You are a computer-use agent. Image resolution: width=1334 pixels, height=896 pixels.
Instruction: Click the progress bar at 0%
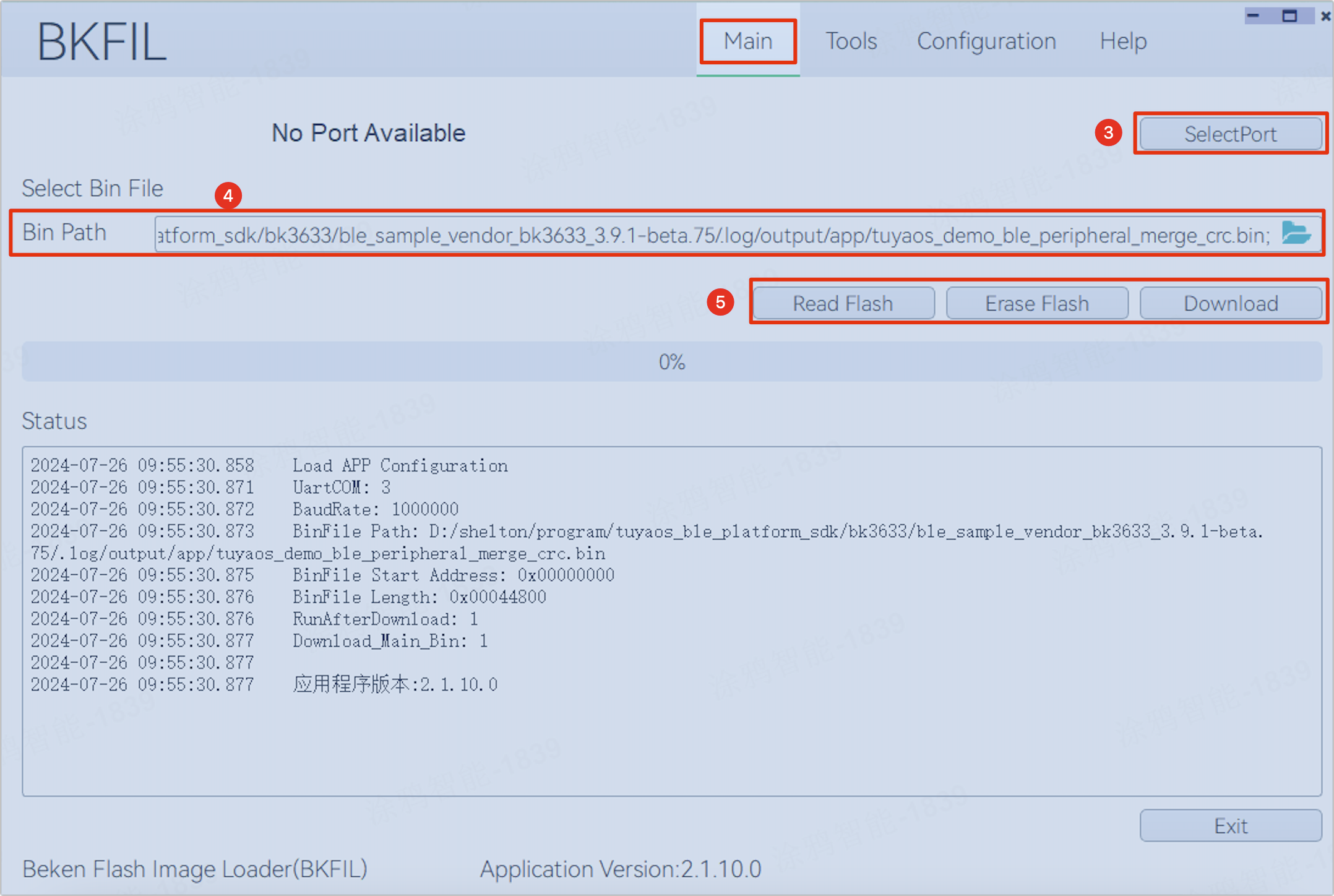[667, 362]
